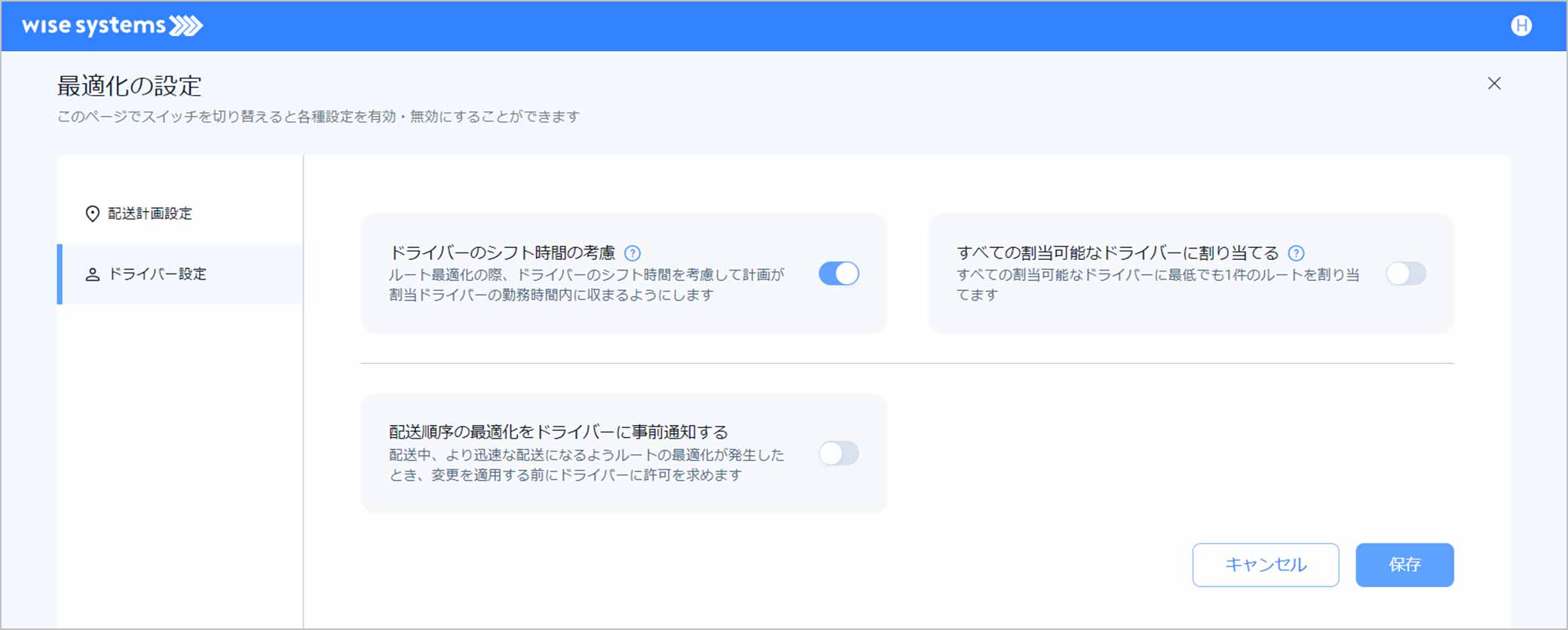Image resolution: width=1568 pixels, height=630 pixels.
Task: Open help icon beside ドライバーのシフト時間の考慮
Action: (x=632, y=253)
